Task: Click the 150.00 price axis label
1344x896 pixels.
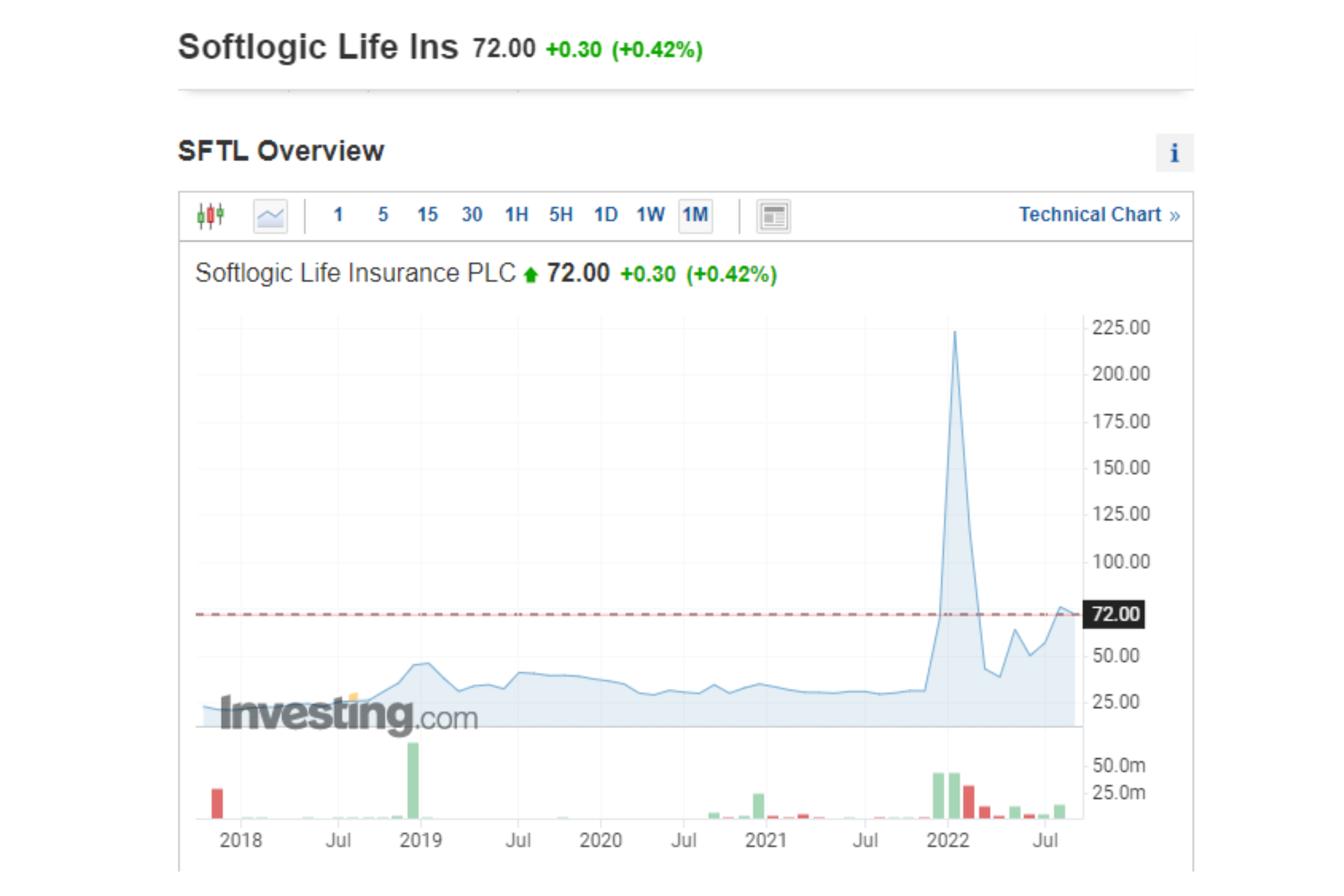Action: 1121,468
